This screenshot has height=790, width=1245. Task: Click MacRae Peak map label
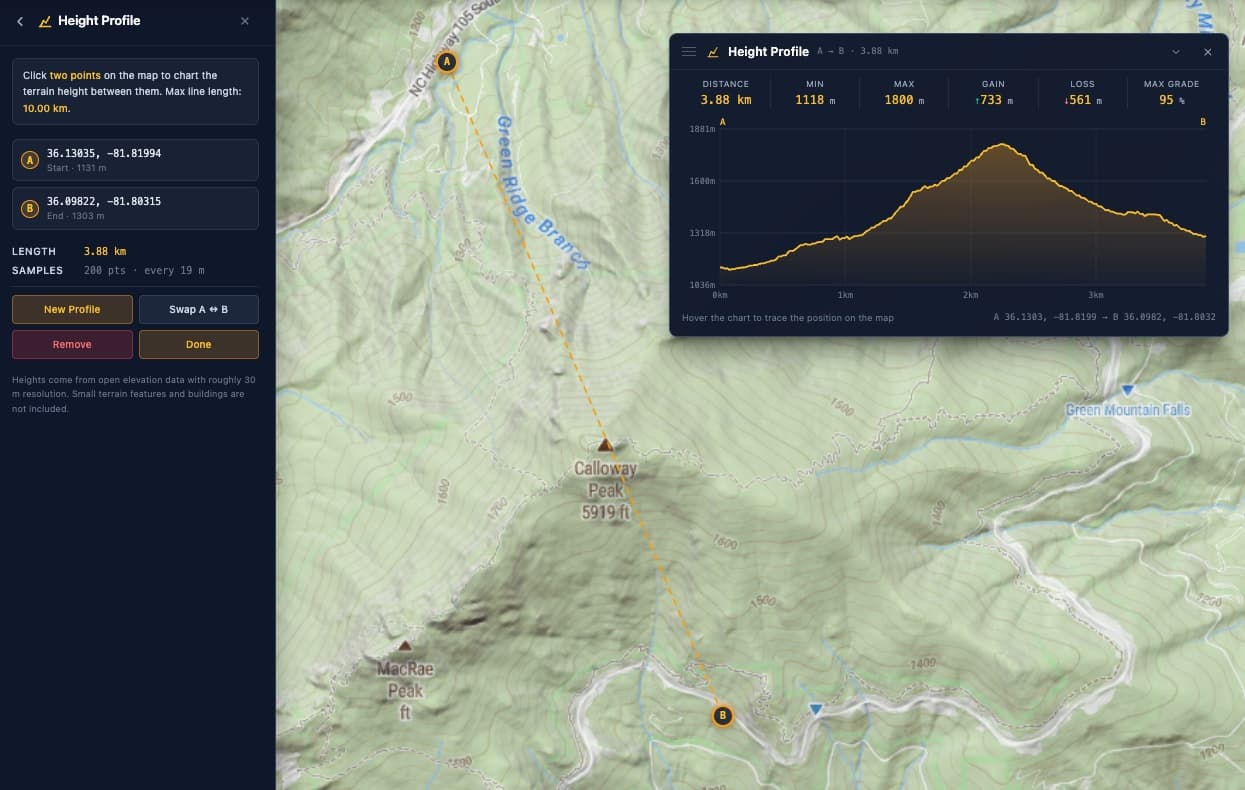click(405, 690)
